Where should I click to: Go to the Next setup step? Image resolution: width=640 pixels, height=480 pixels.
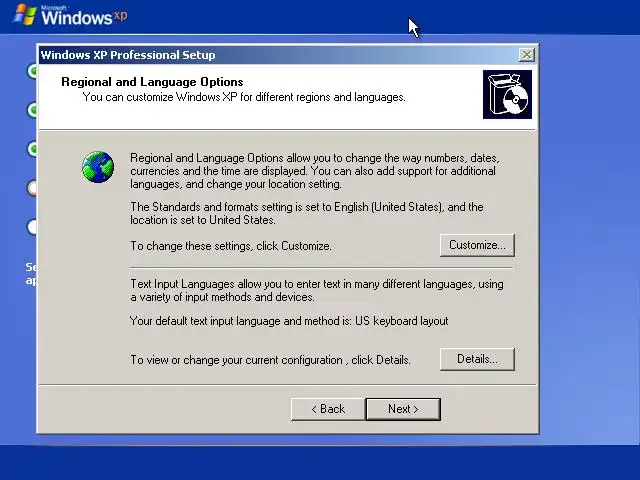click(x=403, y=409)
